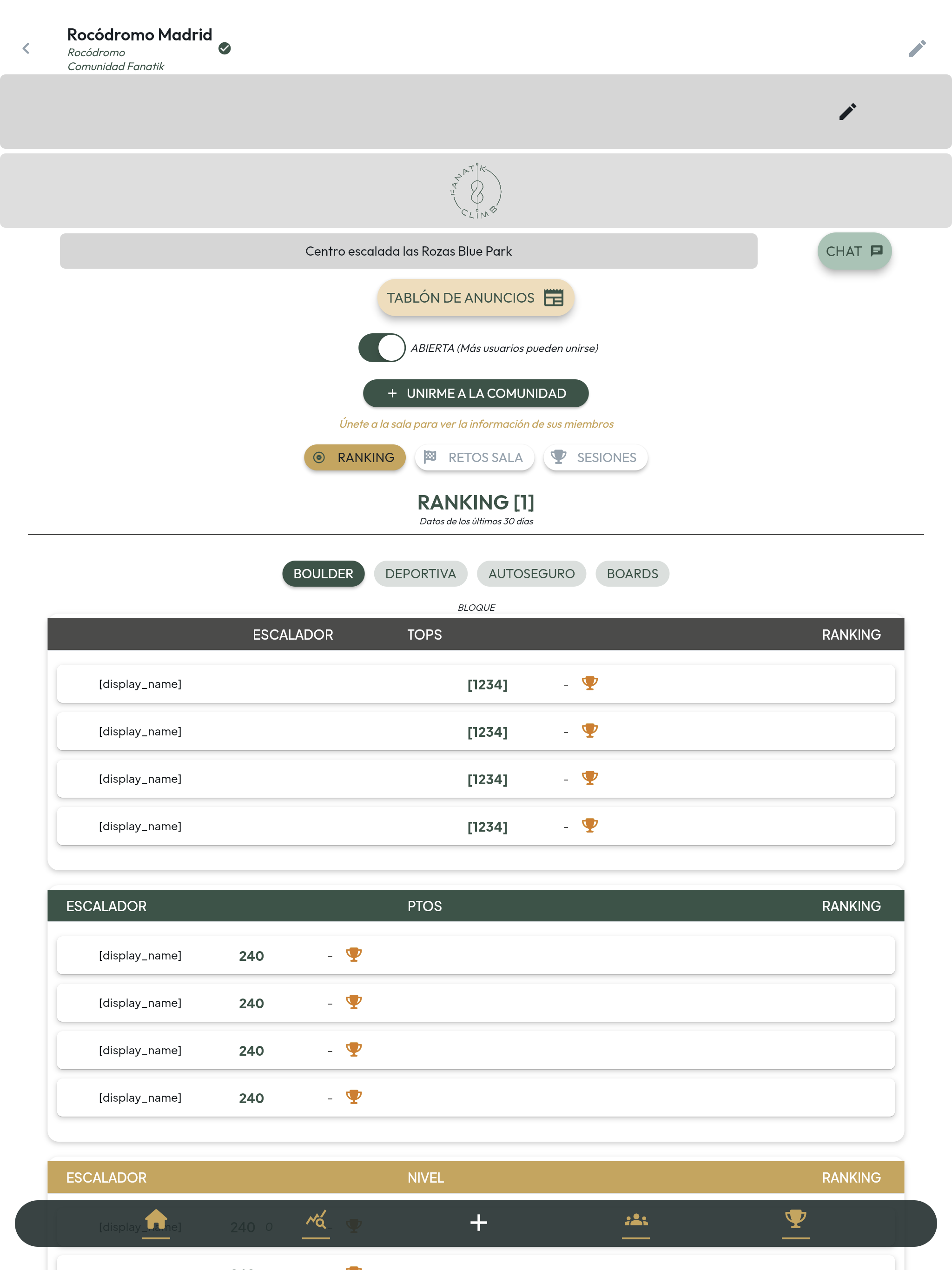Click the target icon on RANKING tab
The height and width of the screenshot is (1270, 952).
click(x=319, y=457)
